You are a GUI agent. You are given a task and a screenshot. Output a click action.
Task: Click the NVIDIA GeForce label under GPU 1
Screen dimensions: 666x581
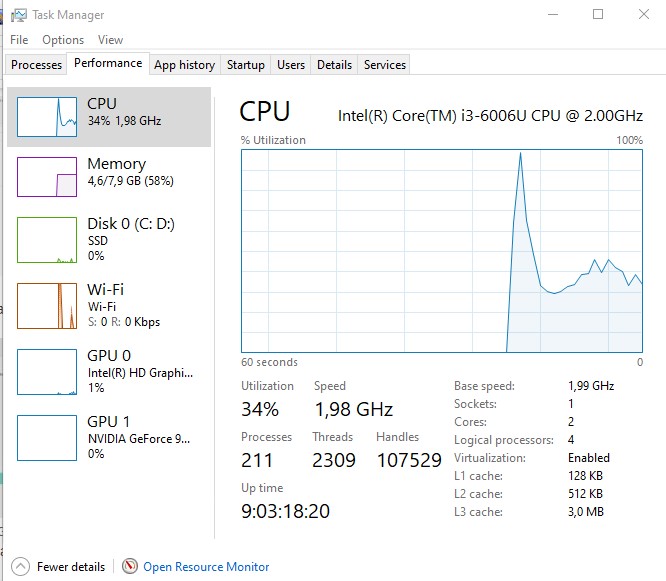coord(139,439)
